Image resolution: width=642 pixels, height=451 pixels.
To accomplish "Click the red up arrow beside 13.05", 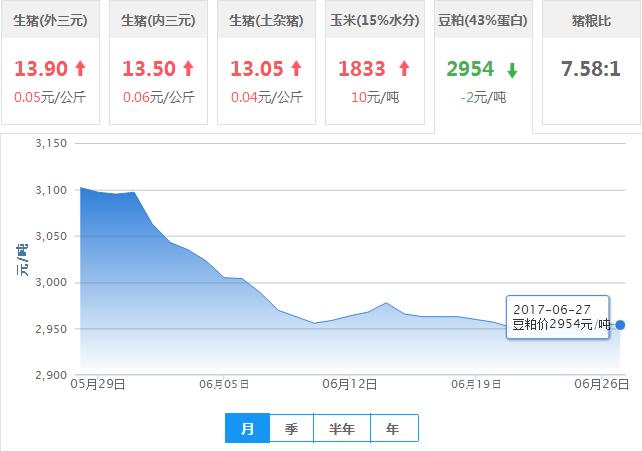I will tap(296, 68).
